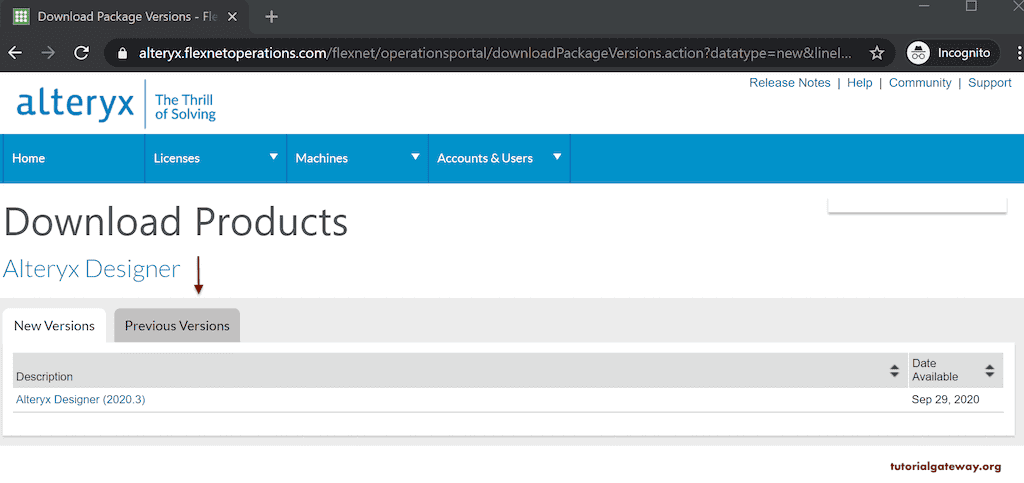1024x483 pixels.
Task: Select the New Versions tab
Action: (54, 325)
